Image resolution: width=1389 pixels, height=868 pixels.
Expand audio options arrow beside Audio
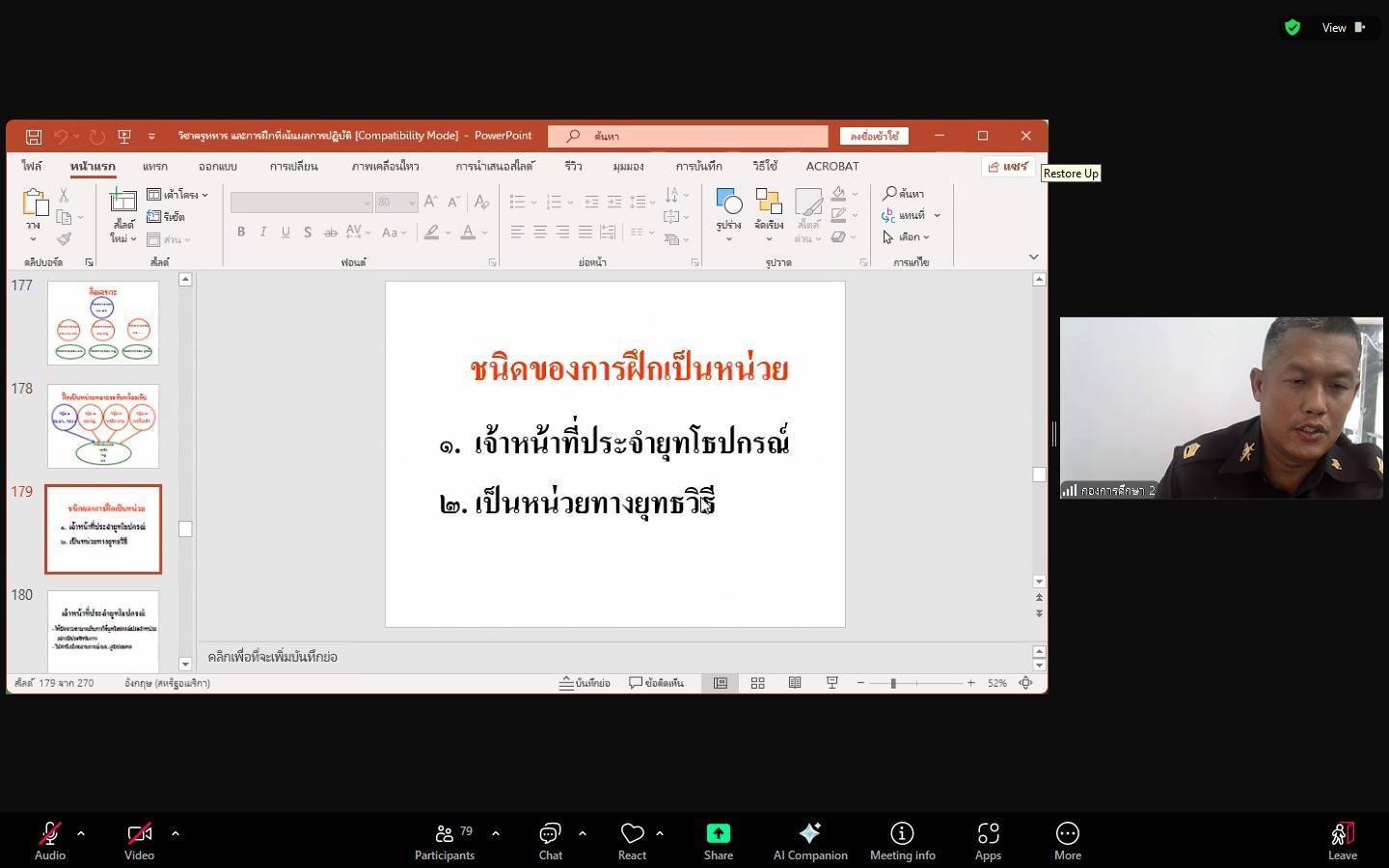[81, 833]
